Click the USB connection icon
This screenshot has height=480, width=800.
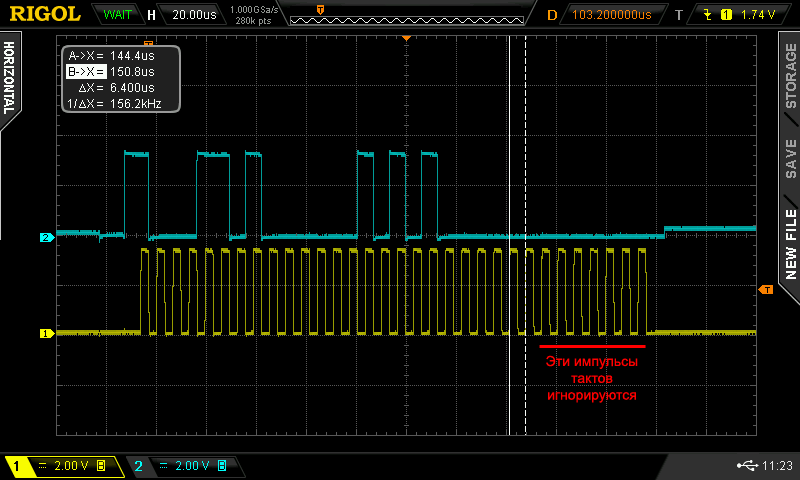[x=747, y=466]
